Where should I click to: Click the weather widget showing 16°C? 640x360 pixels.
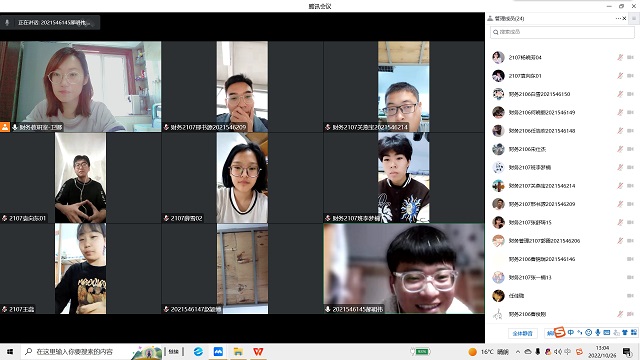click(489, 351)
